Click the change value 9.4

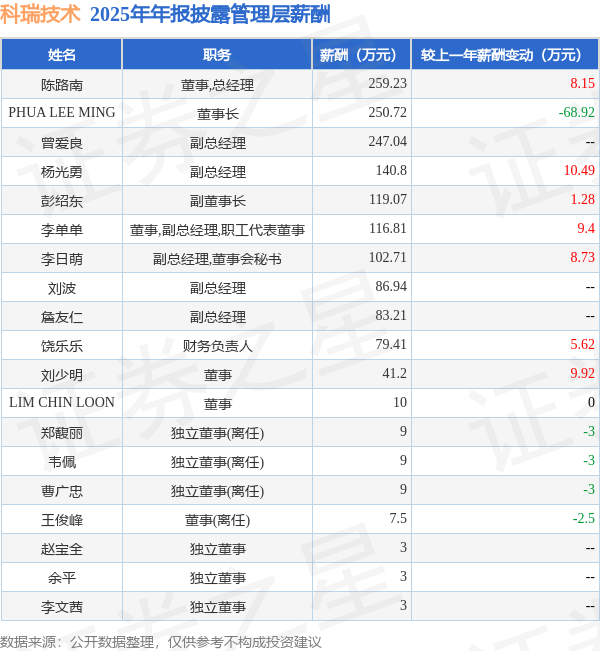(586, 228)
